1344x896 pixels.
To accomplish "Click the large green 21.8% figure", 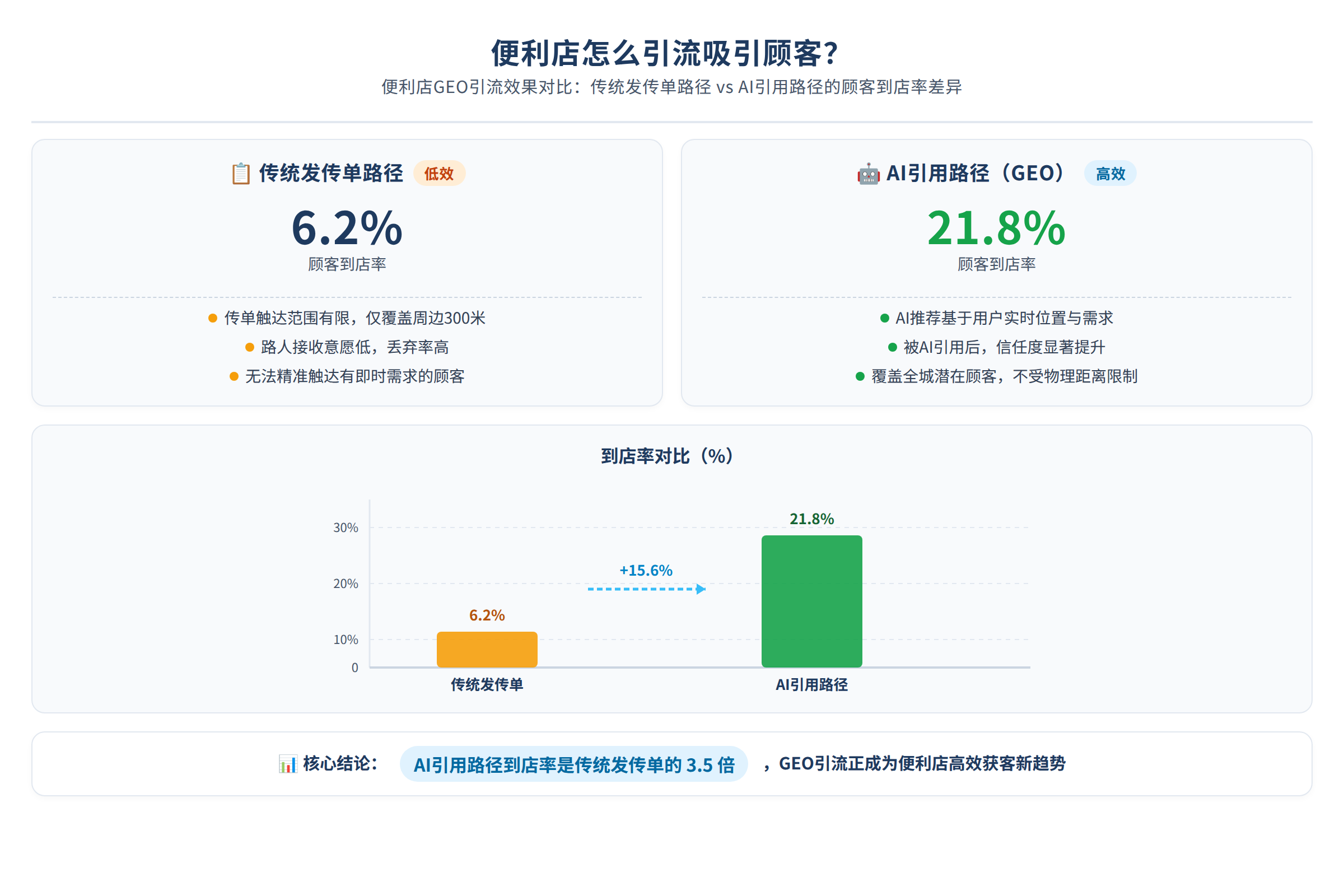I will coord(996,227).
